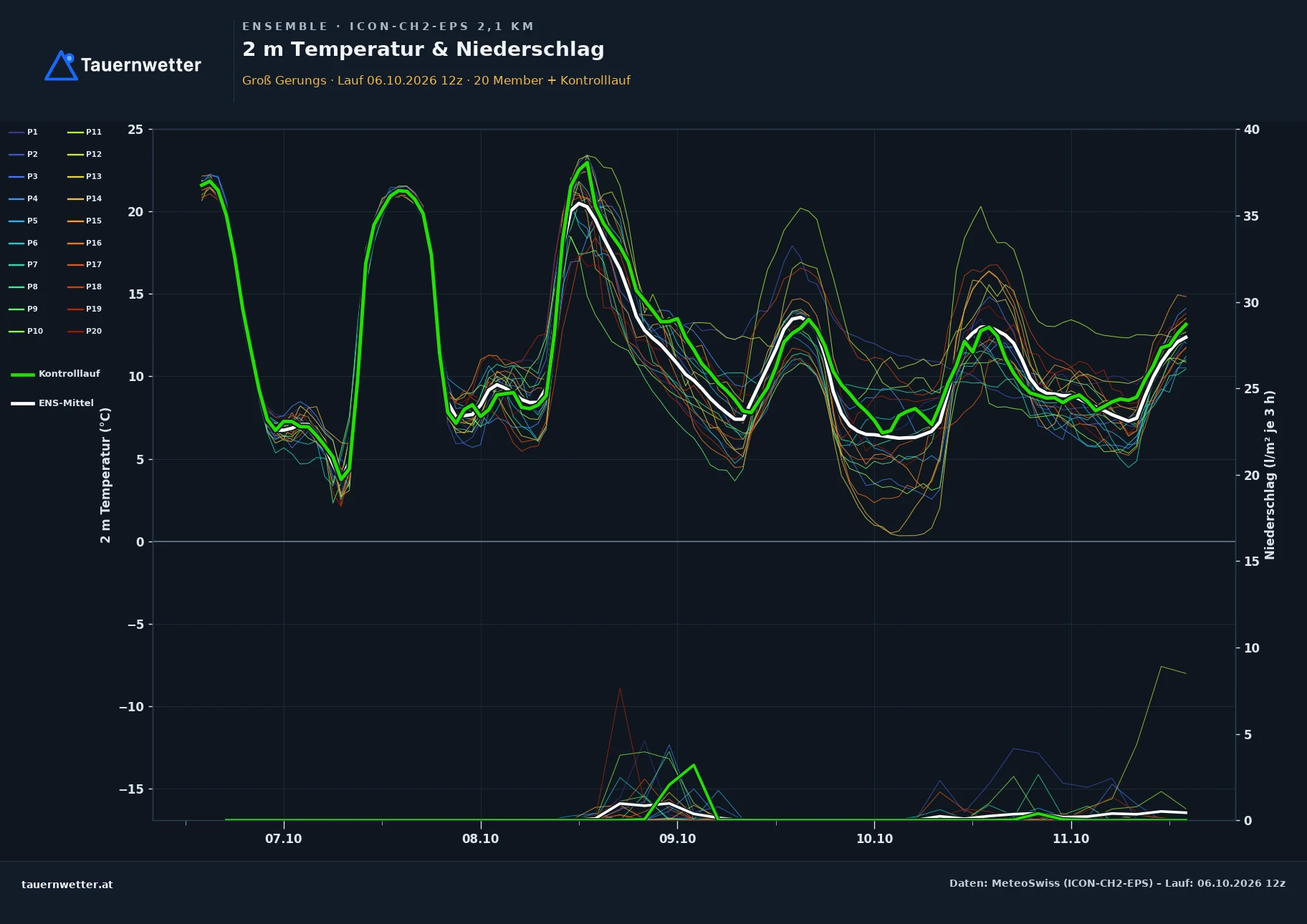Image resolution: width=1307 pixels, height=924 pixels.
Task: Select the P15 legend entry
Action: 85,221
